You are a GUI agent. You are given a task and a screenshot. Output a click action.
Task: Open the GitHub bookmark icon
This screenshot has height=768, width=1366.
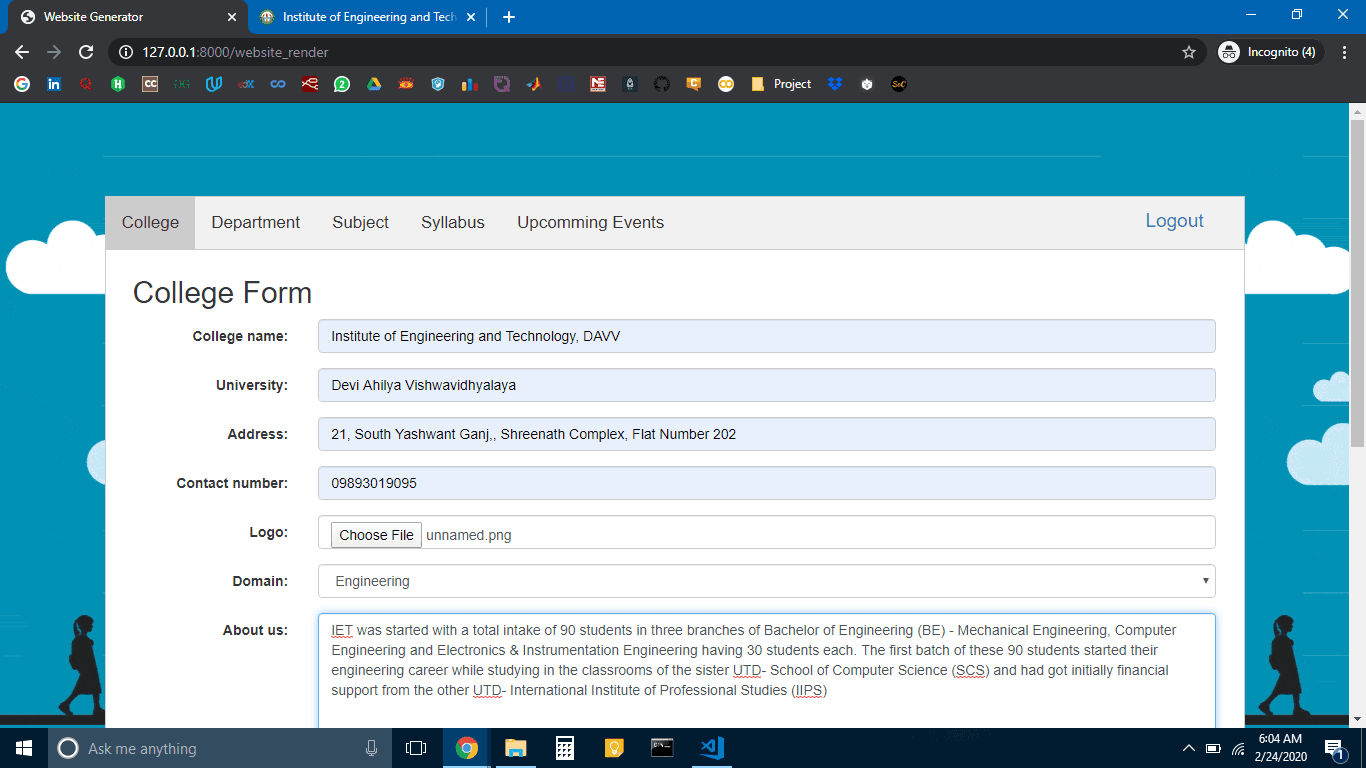click(662, 84)
